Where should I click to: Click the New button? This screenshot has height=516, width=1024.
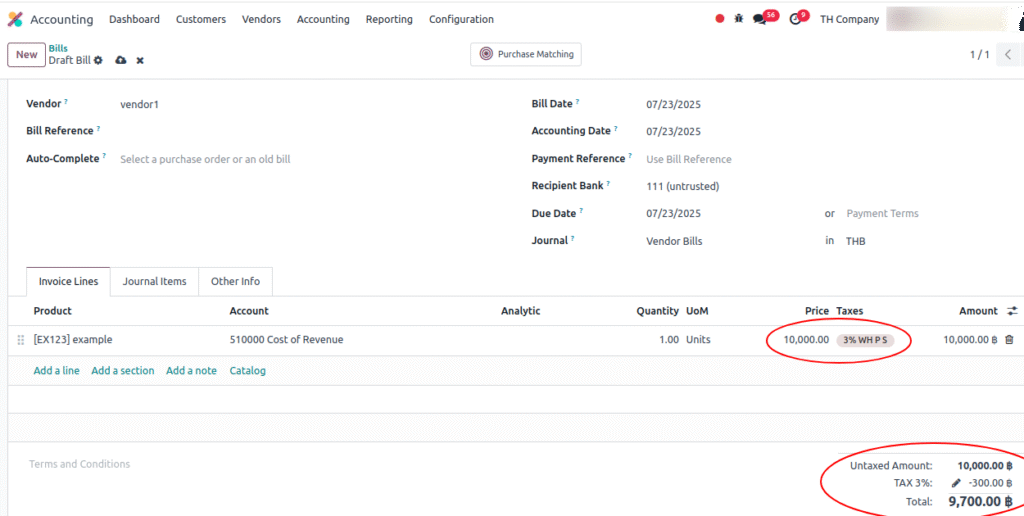coord(26,54)
